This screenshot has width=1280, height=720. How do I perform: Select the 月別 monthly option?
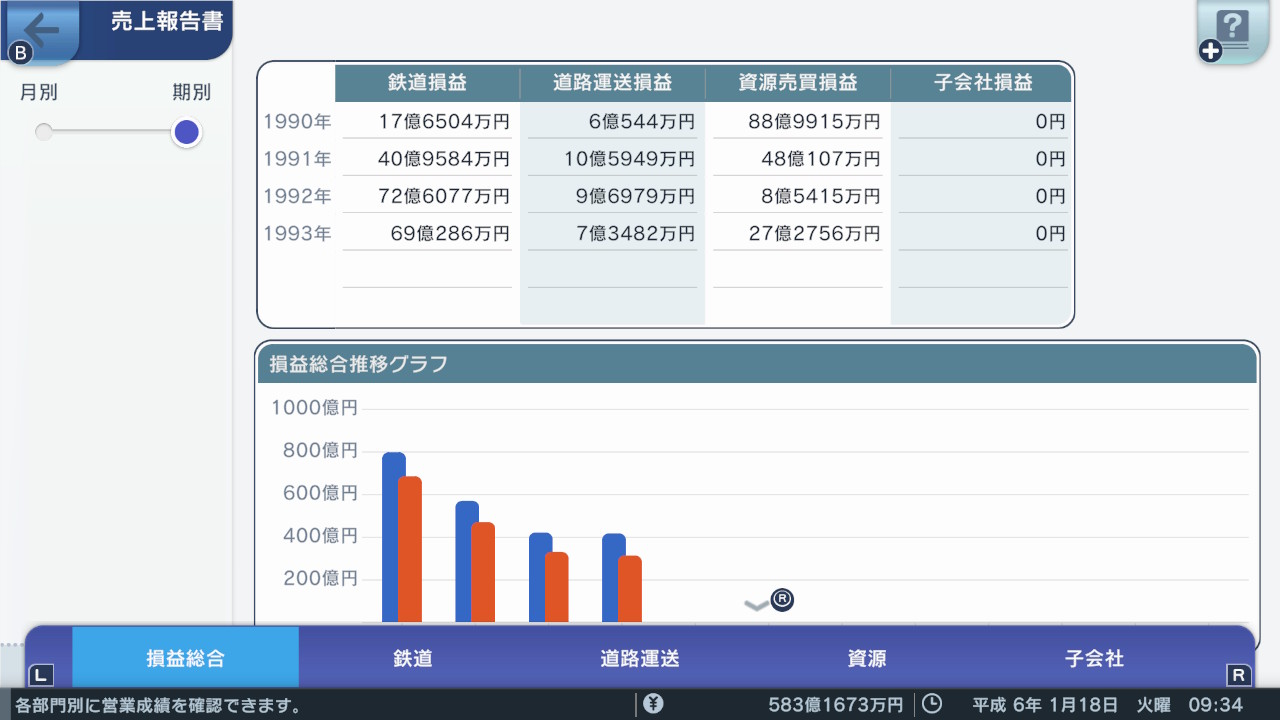tap(39, 93)
